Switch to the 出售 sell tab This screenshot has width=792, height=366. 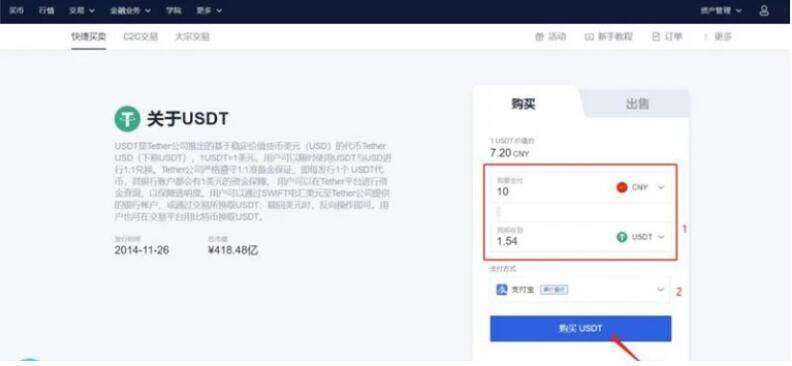tap(637, 104)
